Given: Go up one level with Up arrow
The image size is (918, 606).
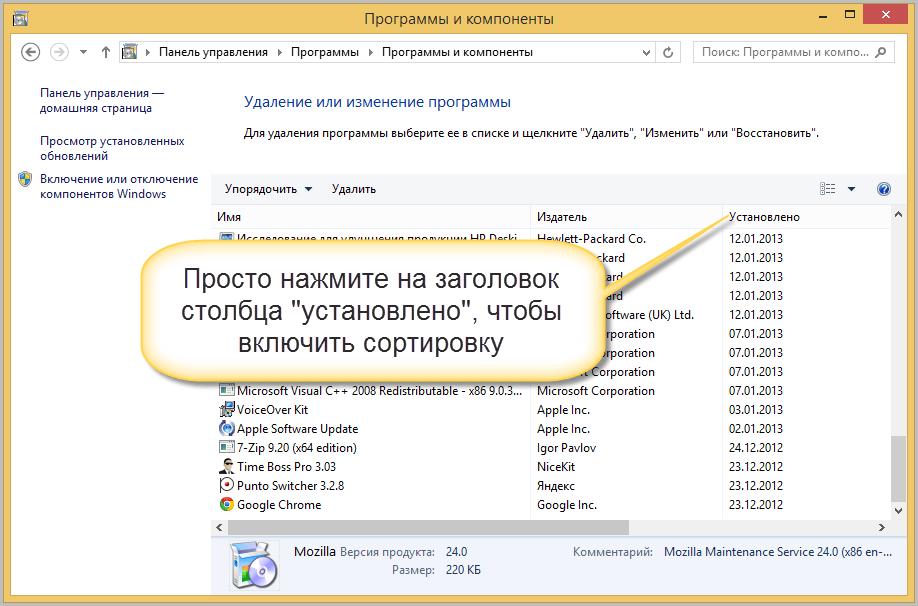Looking at the screenshot, I should pyautogui.click(x=105, y=52).
